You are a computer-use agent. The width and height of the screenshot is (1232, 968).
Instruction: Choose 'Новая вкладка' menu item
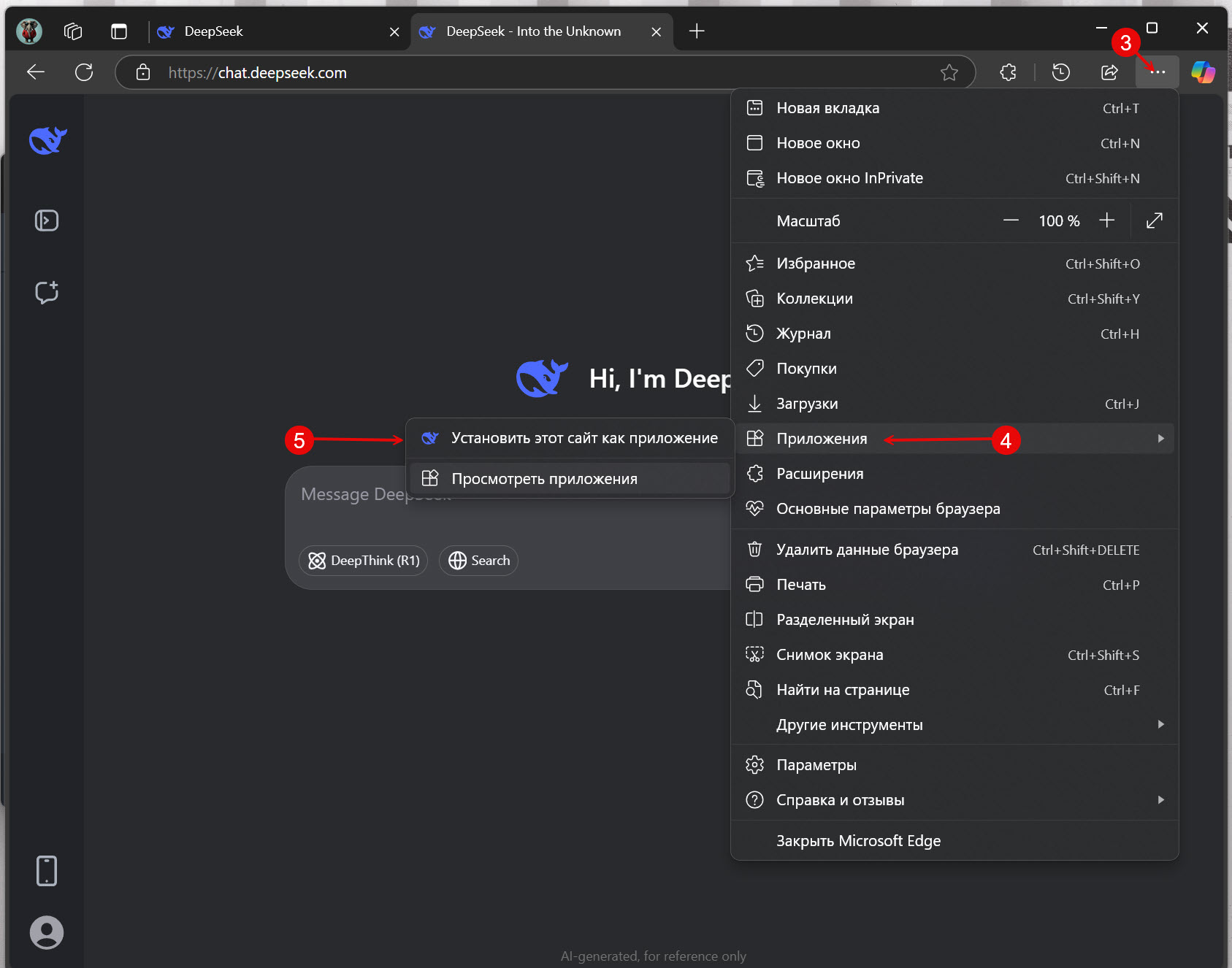click(954, 108)
